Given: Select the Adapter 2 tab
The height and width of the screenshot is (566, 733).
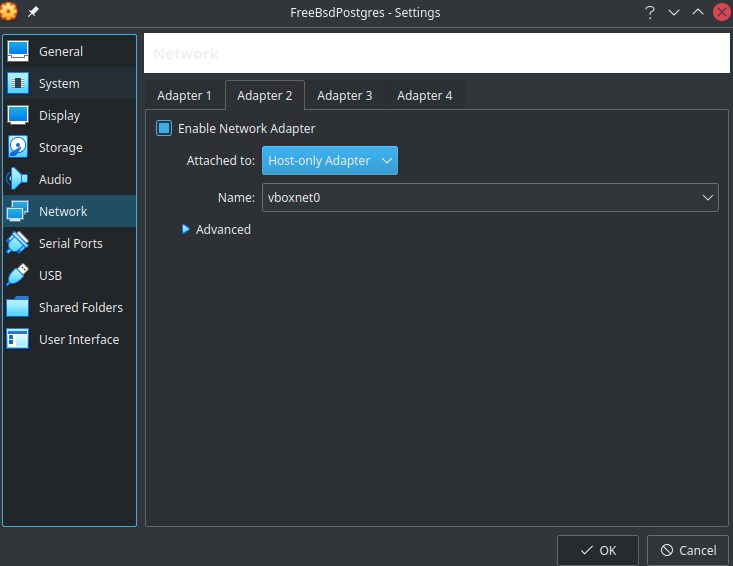Looking at the screenshot, I should (265, 95).
